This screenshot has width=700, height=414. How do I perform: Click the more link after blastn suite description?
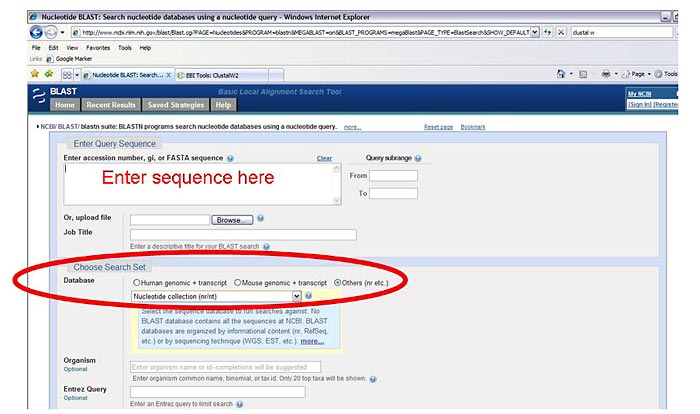coord(352,127)
